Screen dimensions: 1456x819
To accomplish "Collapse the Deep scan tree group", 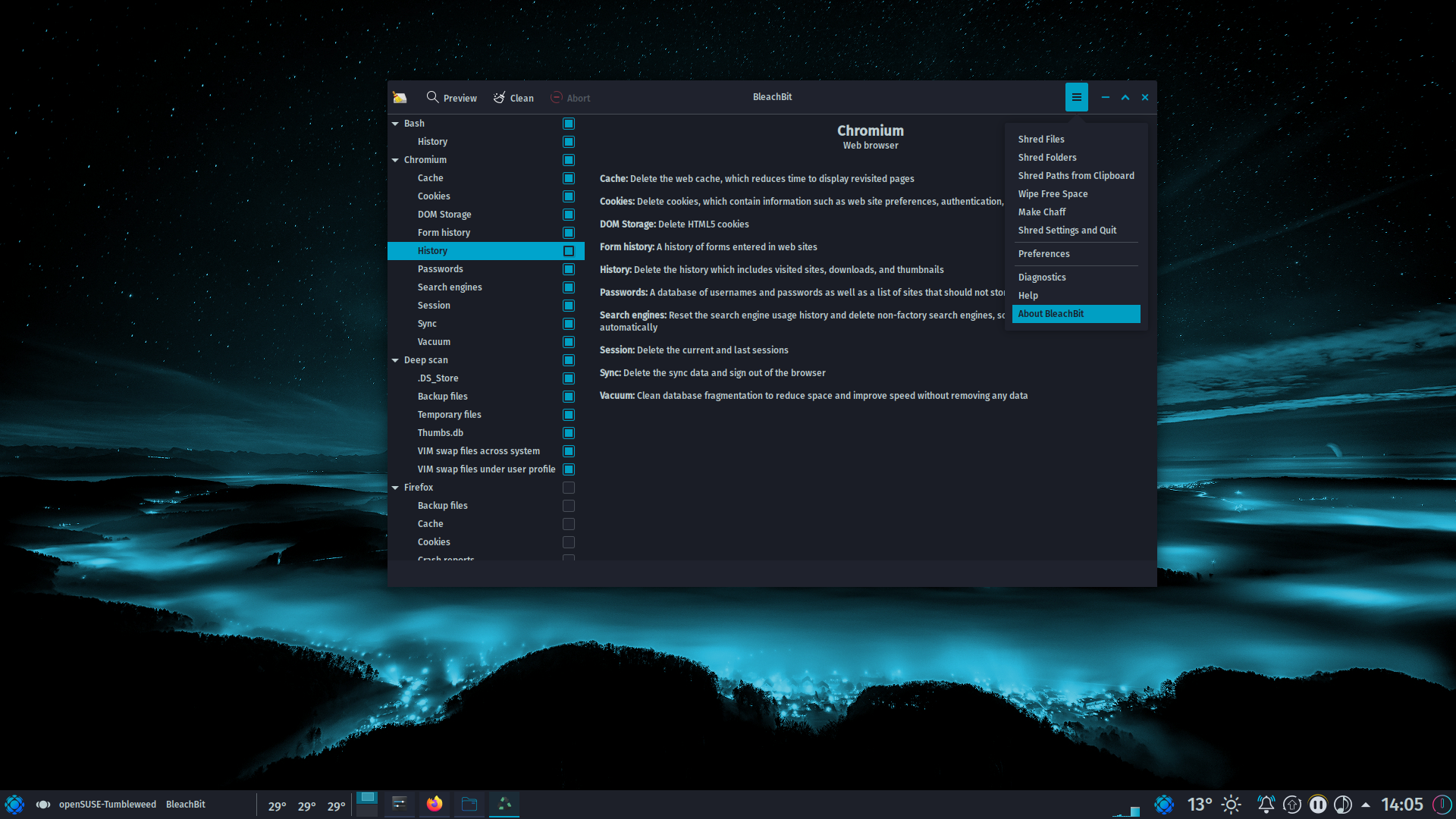I will pyautogui.click(x=395, y=360).
